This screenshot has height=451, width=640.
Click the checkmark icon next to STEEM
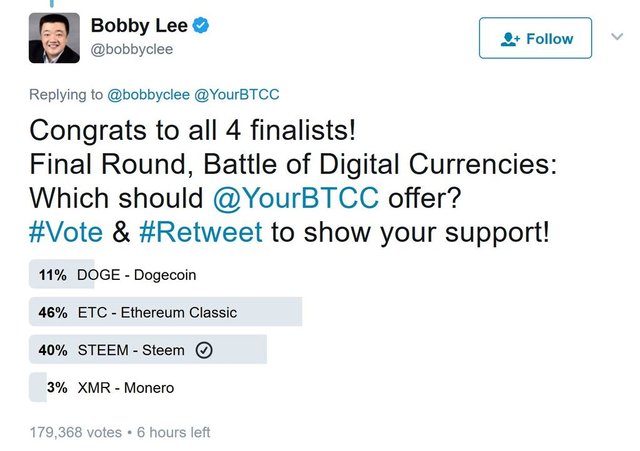(203, 350)
